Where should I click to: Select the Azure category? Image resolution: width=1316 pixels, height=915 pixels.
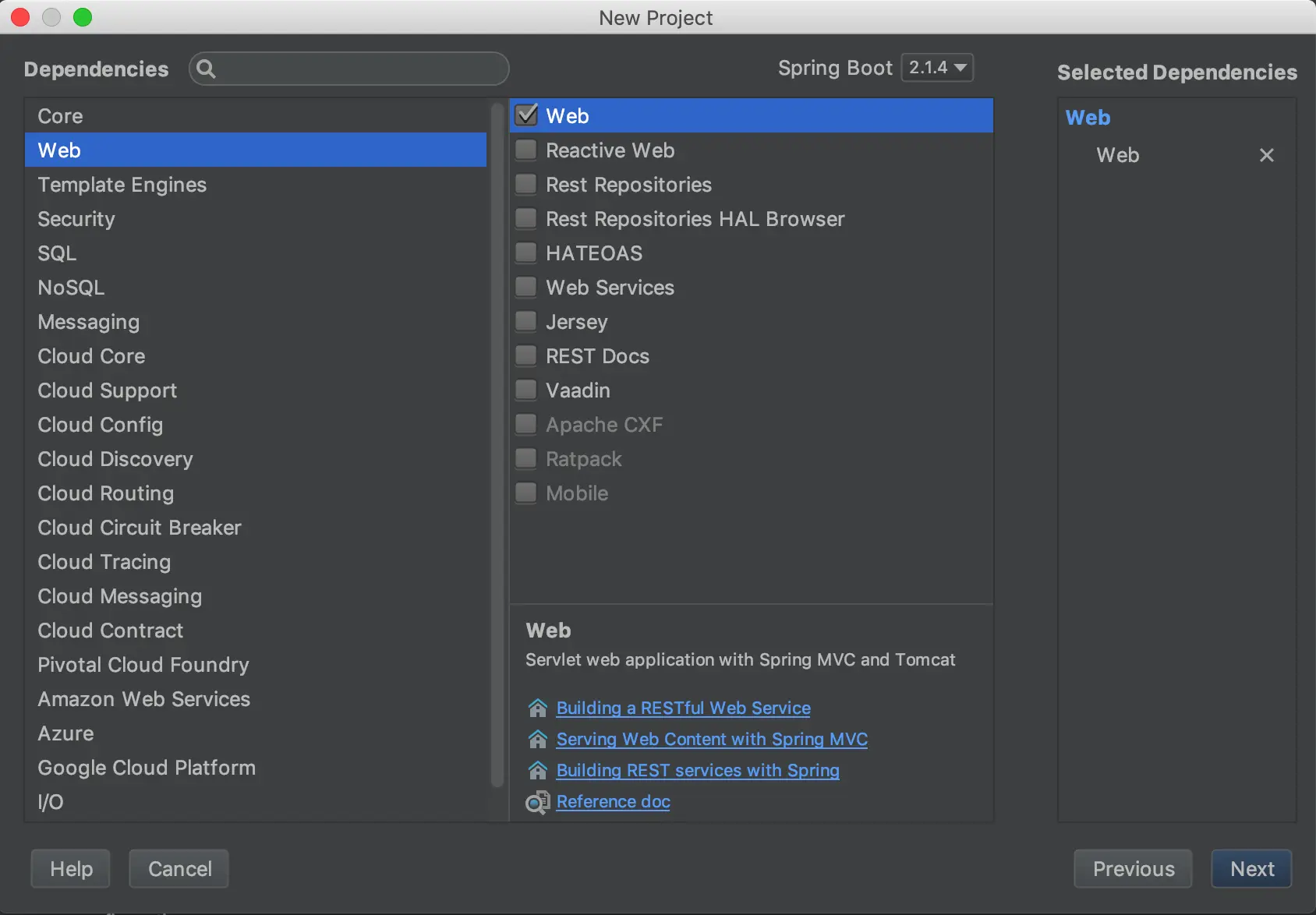click(256, 733)
